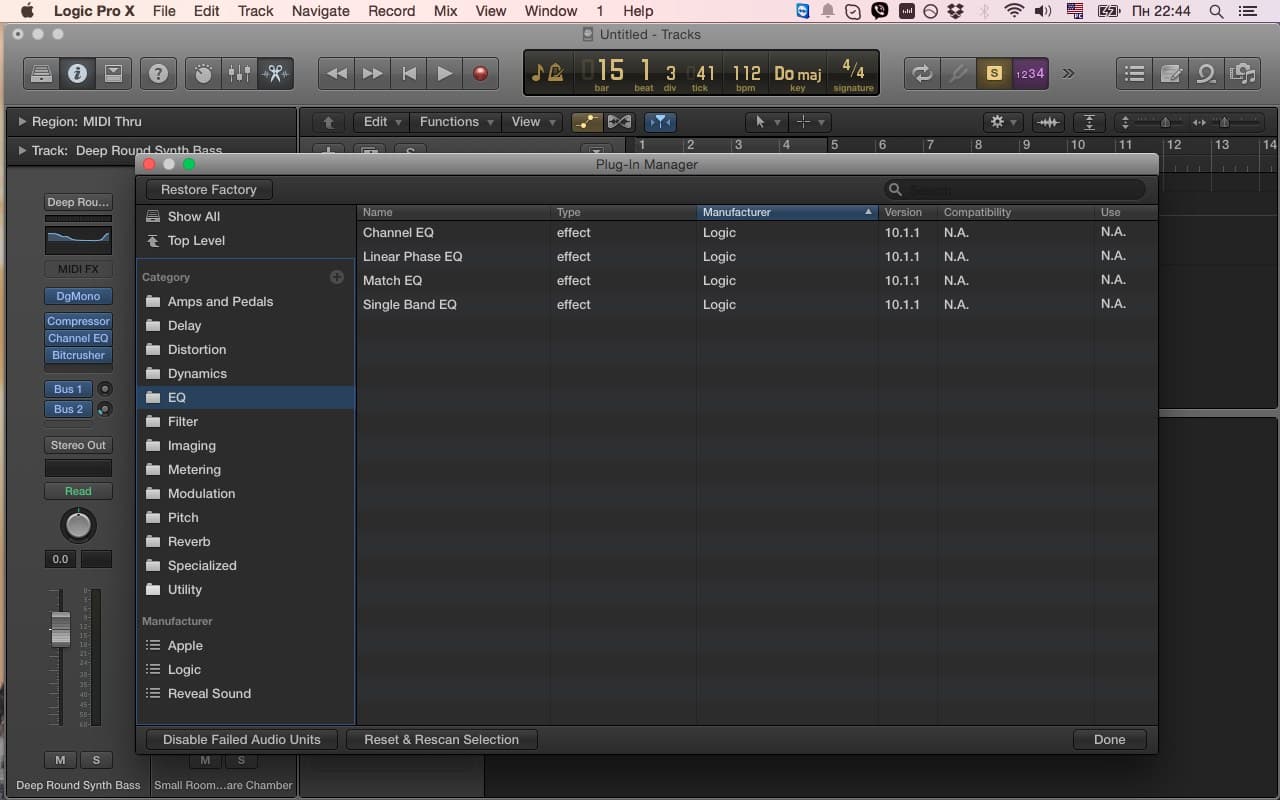Open the File menu in the menu bar
Image resolution: width=1280 pixels, height=800 pixels.
coord(163,11)
